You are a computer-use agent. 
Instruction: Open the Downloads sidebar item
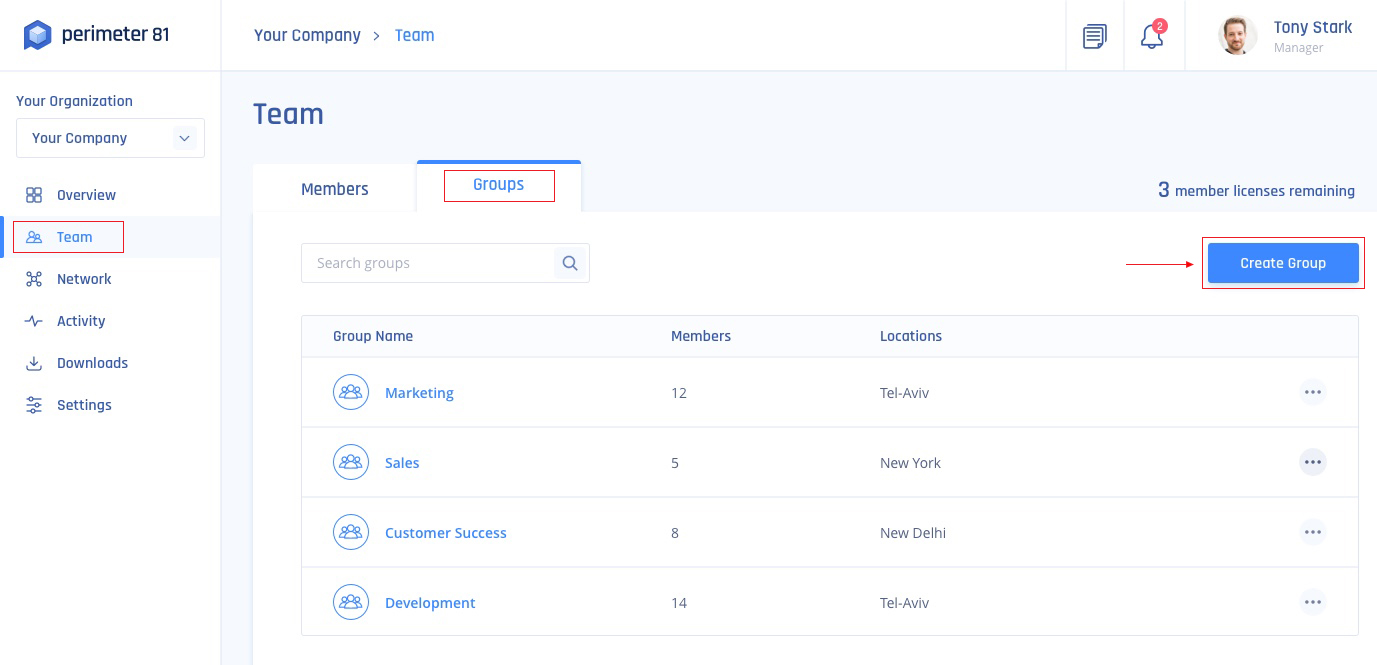click(x=92, y=363)
